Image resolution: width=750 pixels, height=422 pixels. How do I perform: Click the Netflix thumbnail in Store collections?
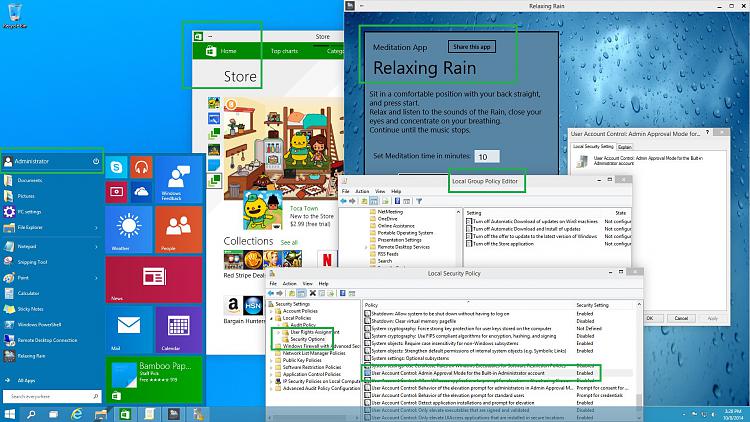coord(327,259)
